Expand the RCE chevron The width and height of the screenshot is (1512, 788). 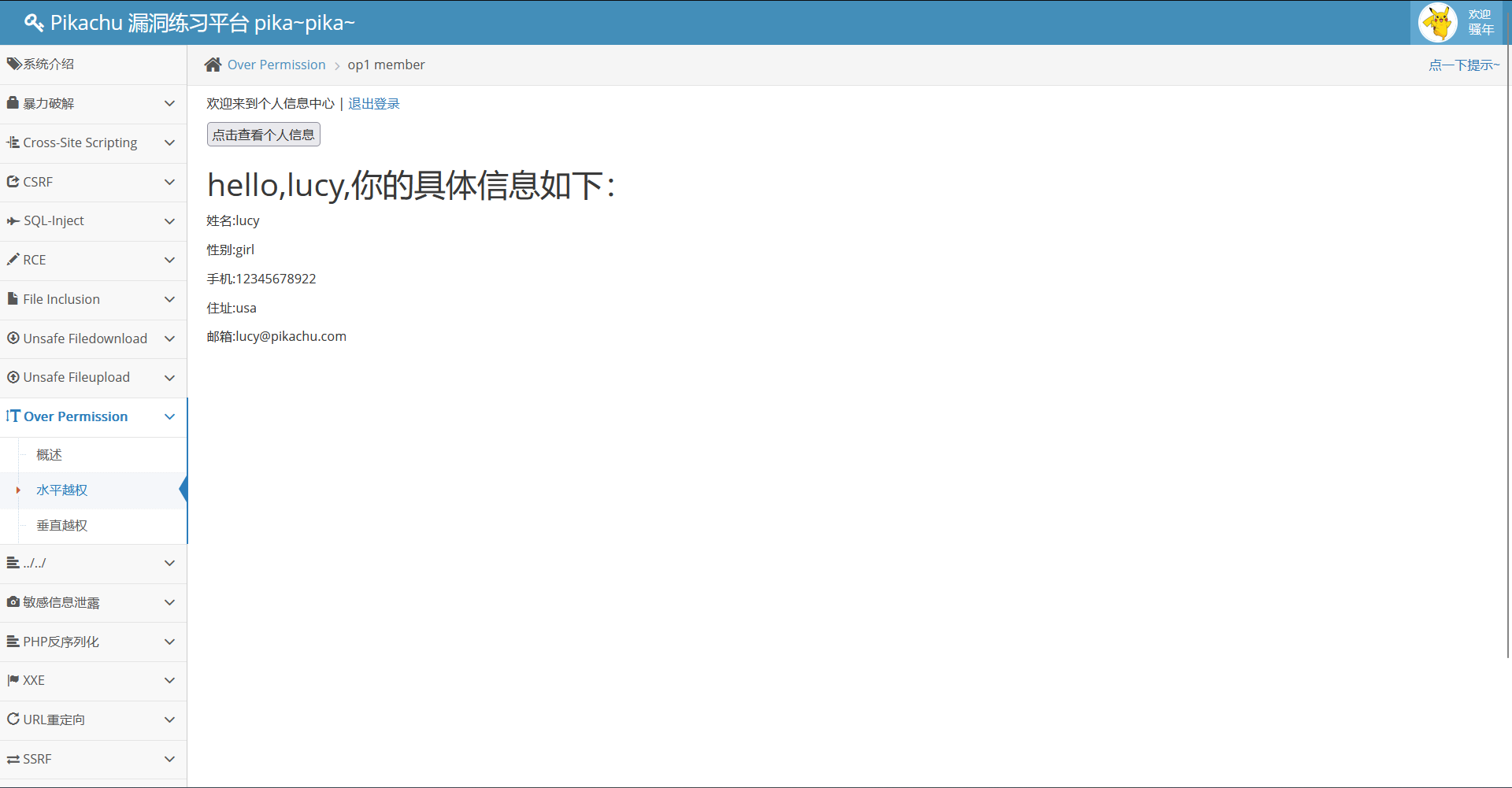click(x=169, y=260)
